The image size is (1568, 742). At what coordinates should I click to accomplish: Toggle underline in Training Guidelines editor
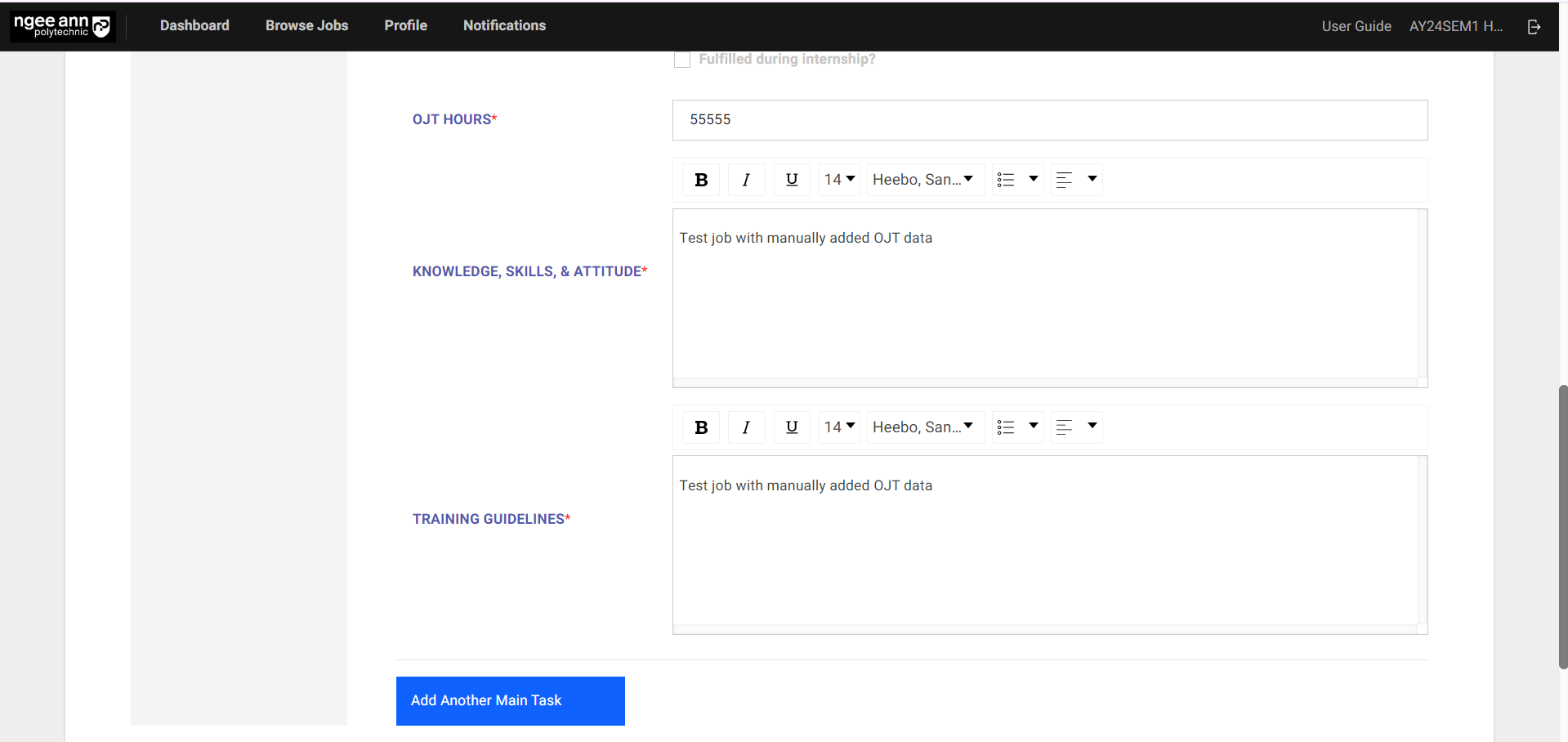point(792,427)
